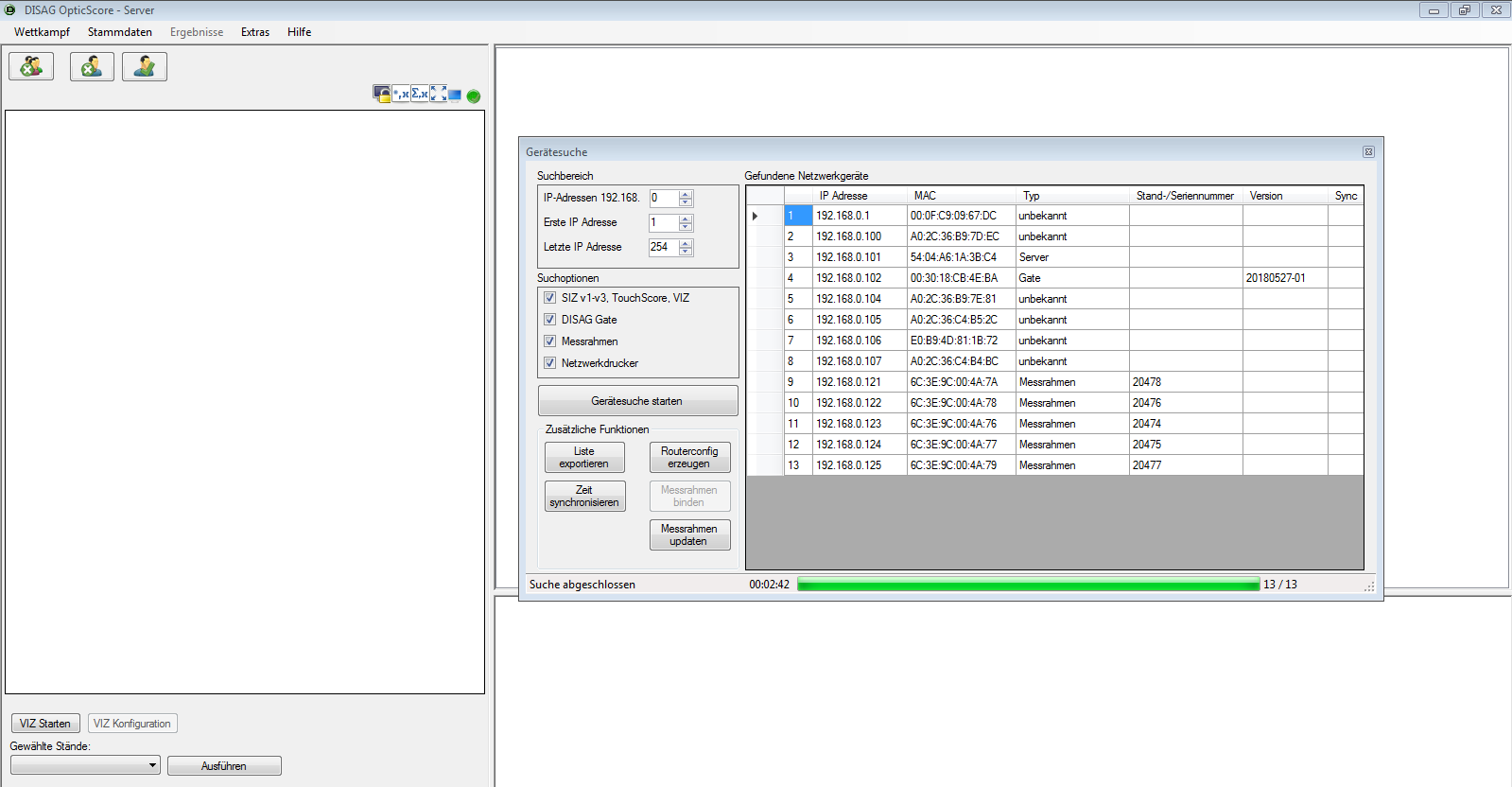
Task: Toggle the decimal '*,x' display icon
Action: coord(401,94)
